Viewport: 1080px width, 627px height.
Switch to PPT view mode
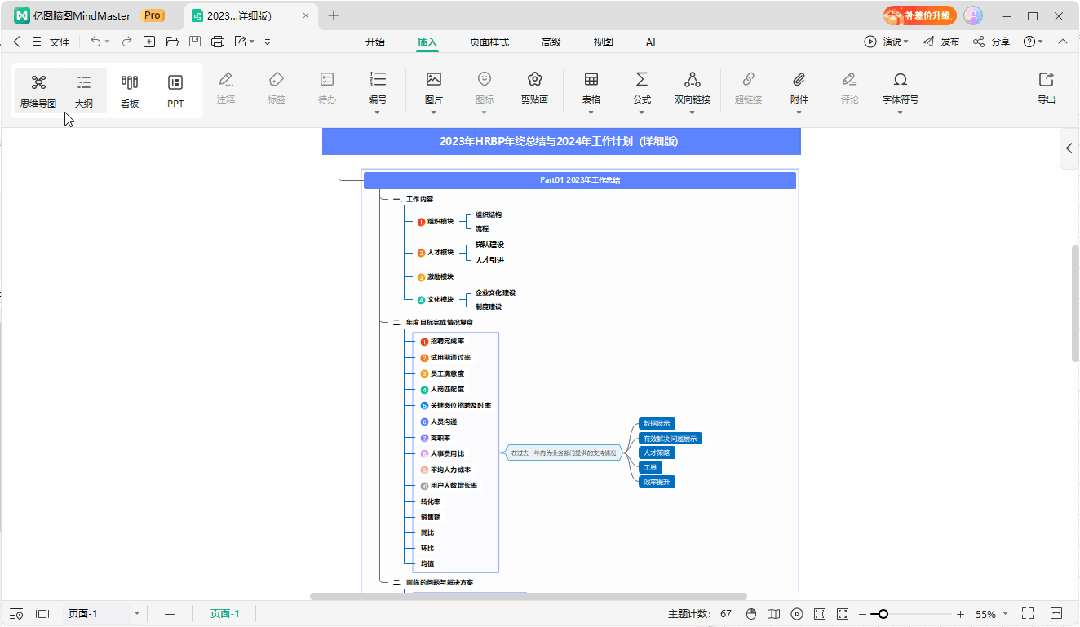pos(175,89)
